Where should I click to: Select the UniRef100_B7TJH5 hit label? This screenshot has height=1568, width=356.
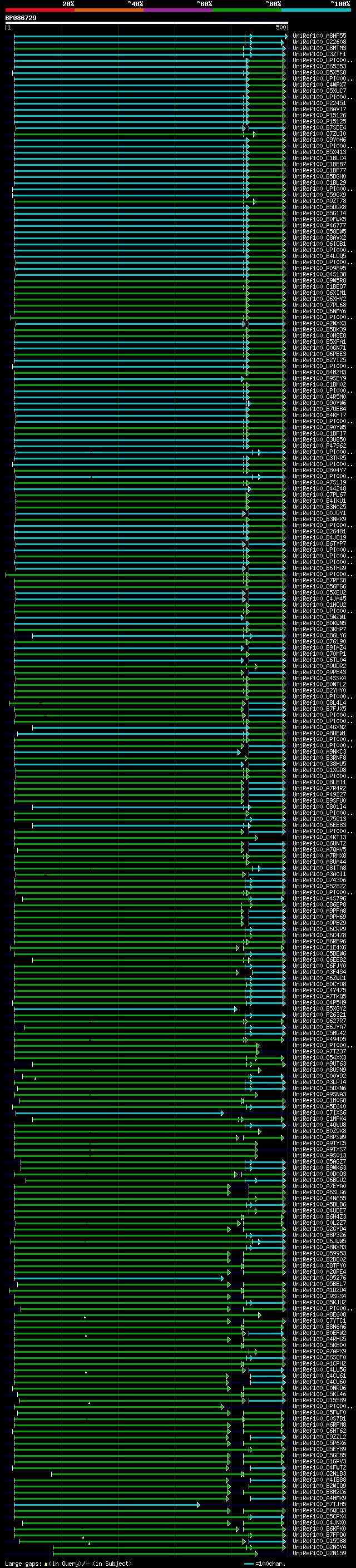pos(319,1504)
